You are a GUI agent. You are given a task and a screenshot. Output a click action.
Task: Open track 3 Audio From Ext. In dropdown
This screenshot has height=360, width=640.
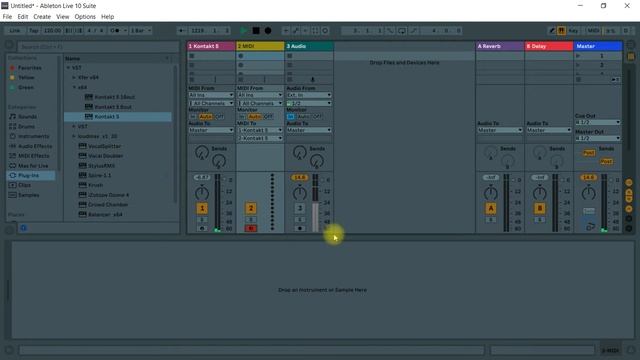(x=309, y=95)
